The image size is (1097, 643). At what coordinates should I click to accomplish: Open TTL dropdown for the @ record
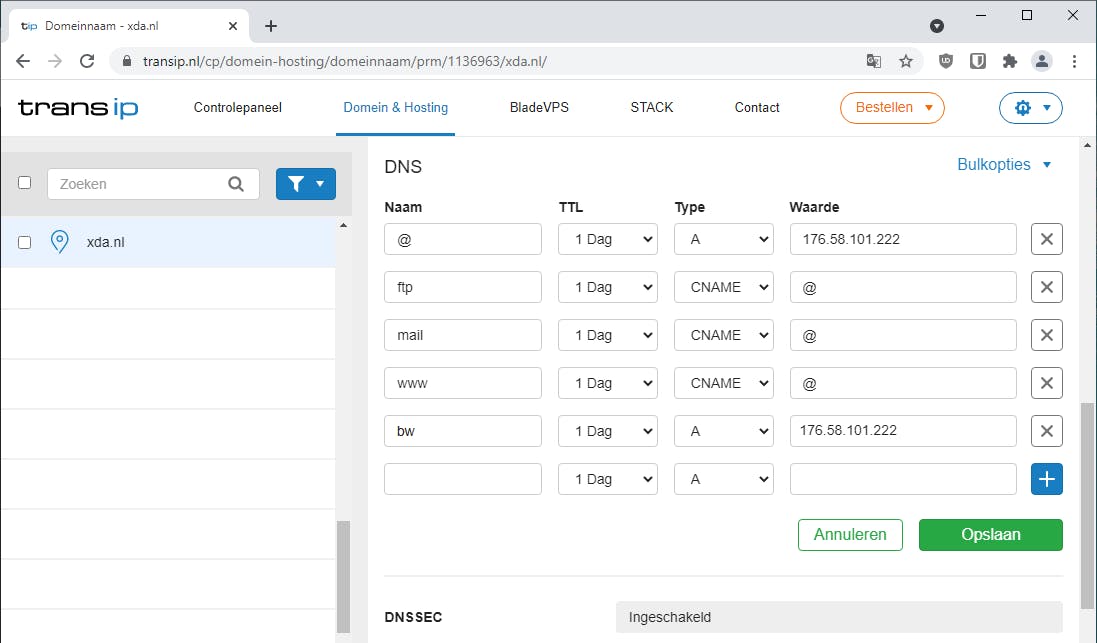607,239
